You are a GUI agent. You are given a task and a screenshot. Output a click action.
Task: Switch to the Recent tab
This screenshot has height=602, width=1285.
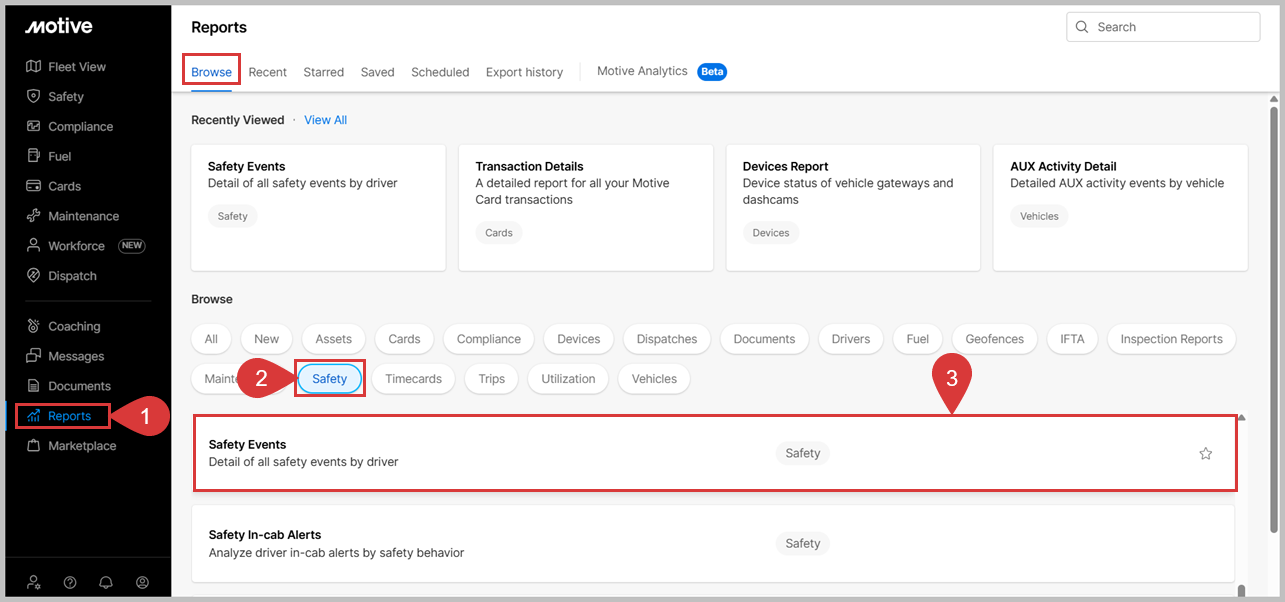point(268,72)
